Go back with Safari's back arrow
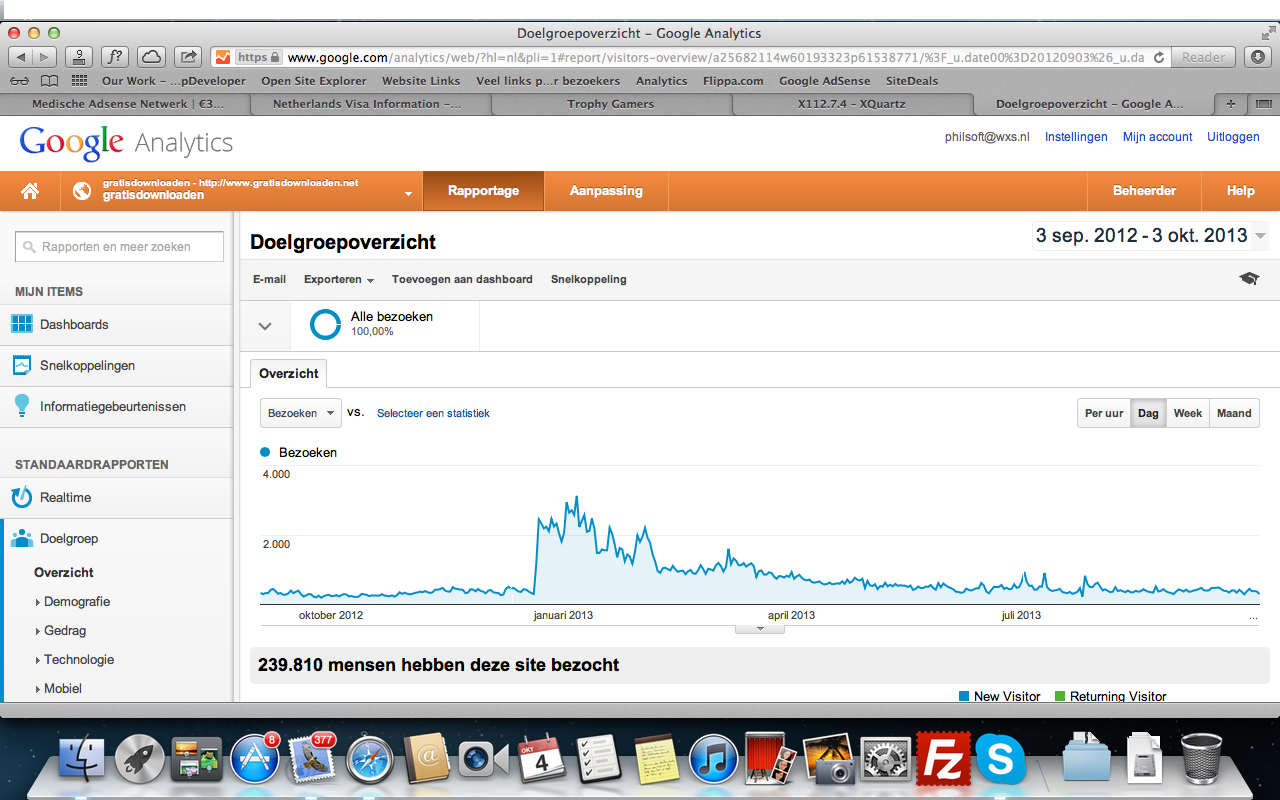Screen dimensions: 1280x800 coord(21,57)
